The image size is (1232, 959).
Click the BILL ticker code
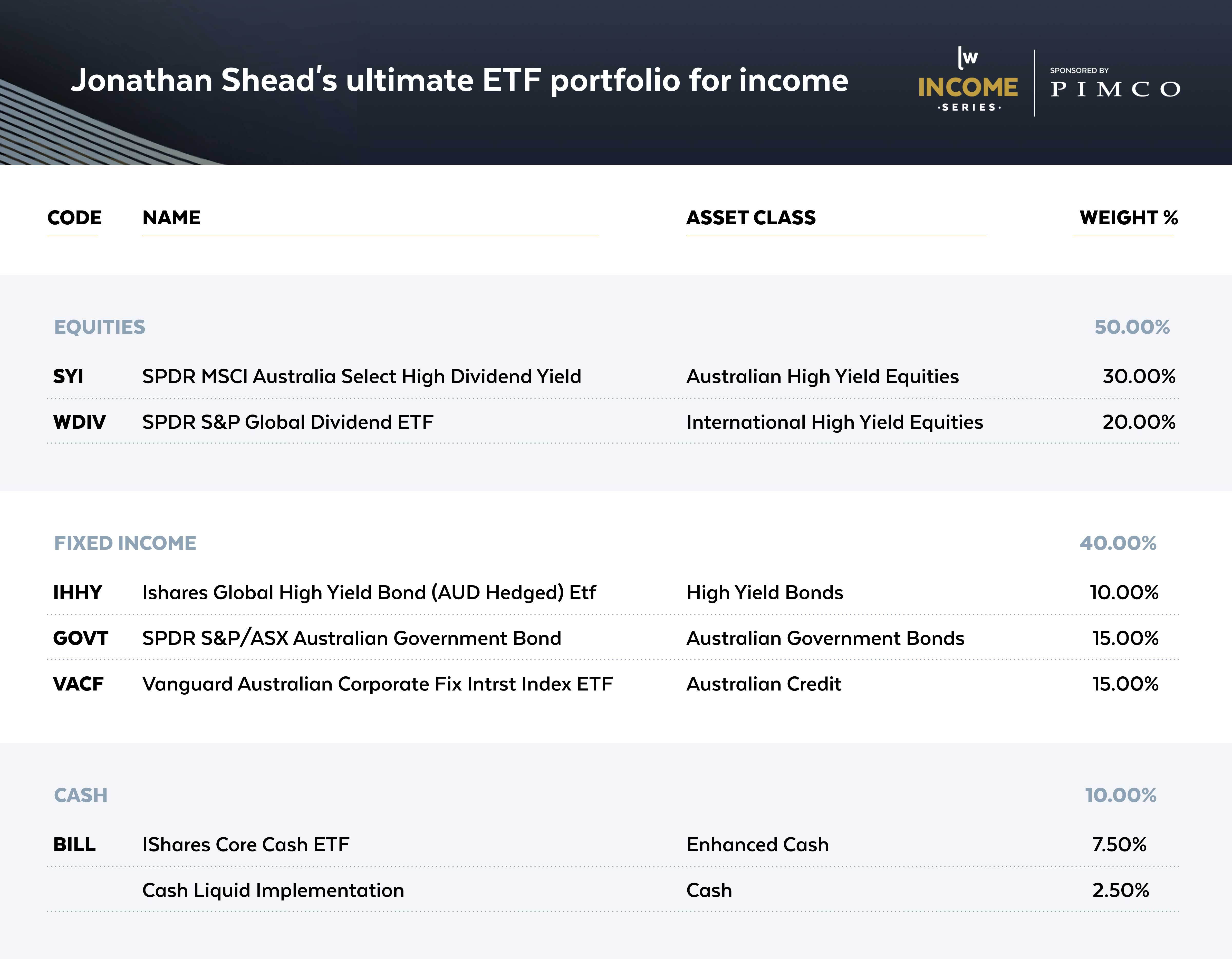[x=74, y=845]
